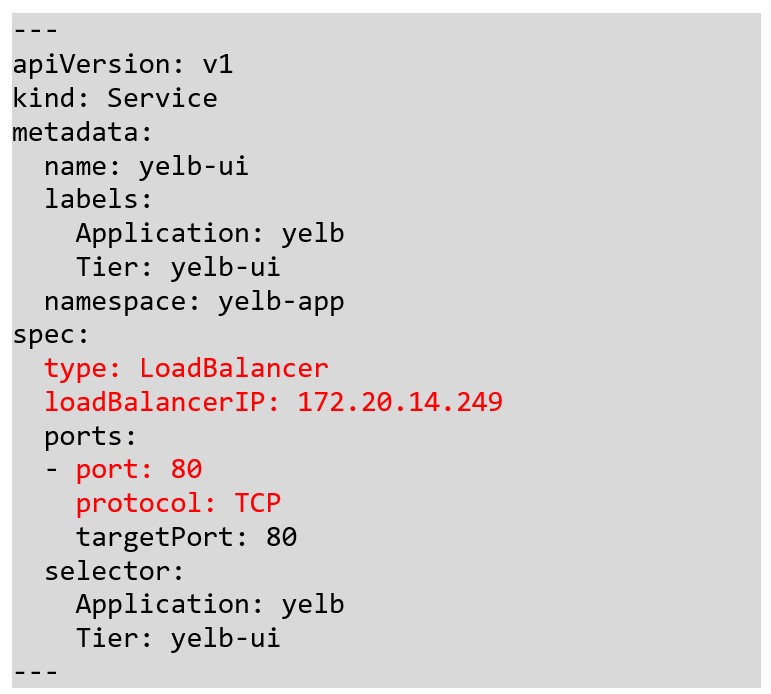Viewport: 771px width, 694px height.
Task: Click the red type: LoadBalancer line
Action: pos(185,368)
